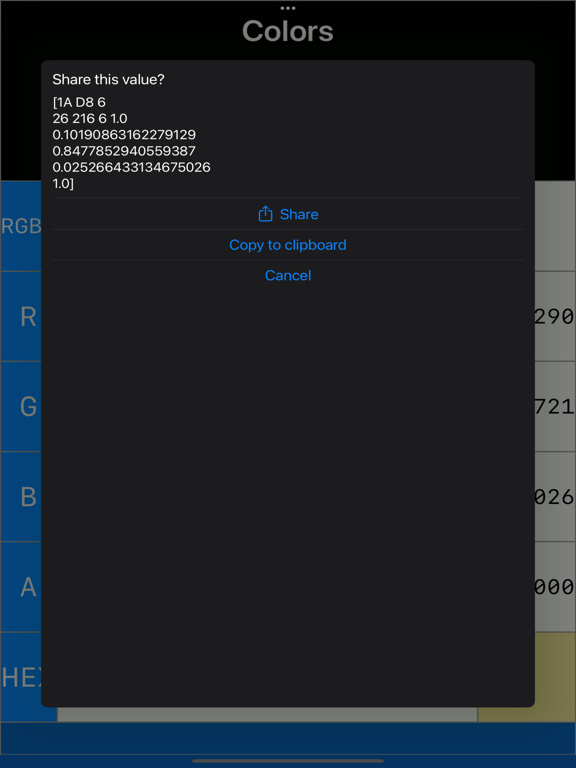This screenshot has height=768, width=576.
Task: Tap the share arrow icon
Action: 265,214
